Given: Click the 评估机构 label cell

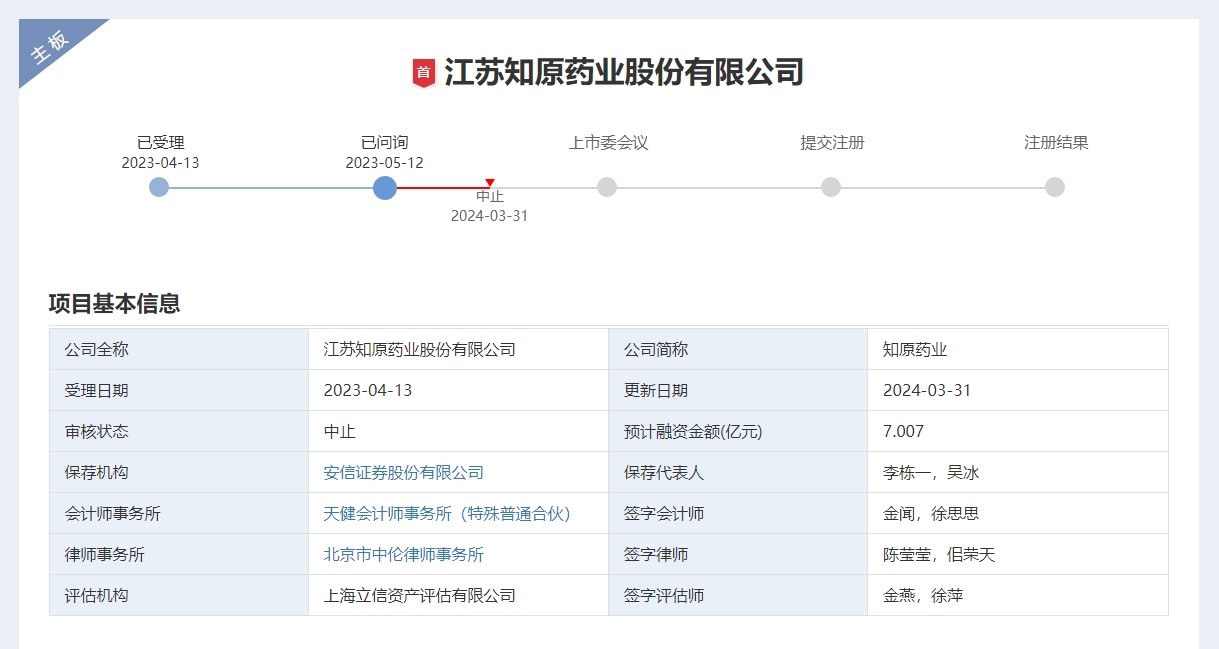Looking at the screenshot, I should (179, 595).
